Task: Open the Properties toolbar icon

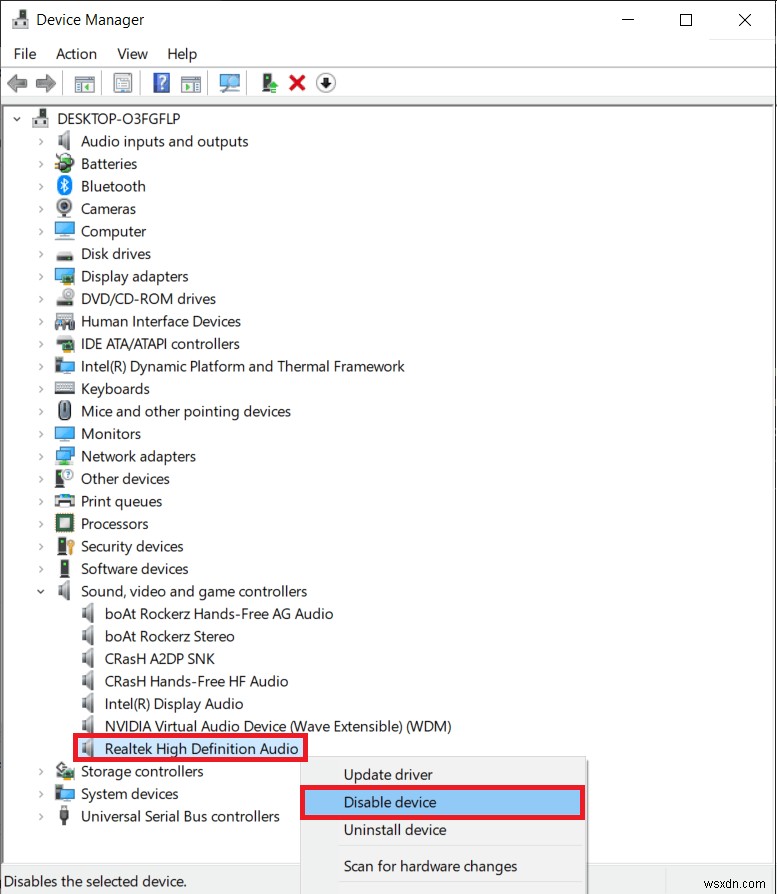Action: coord(123,83)
